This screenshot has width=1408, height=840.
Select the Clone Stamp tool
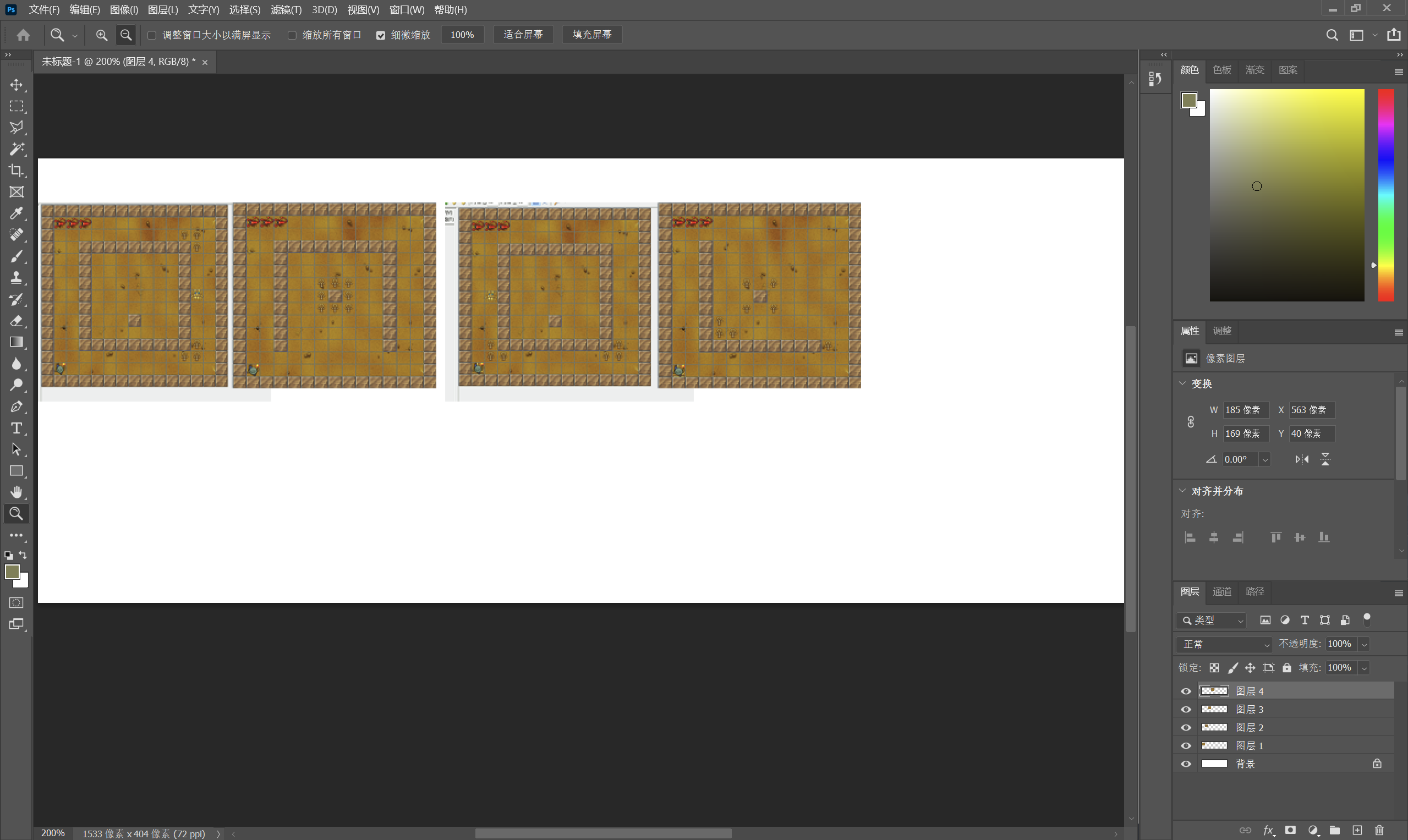point(17,277)
